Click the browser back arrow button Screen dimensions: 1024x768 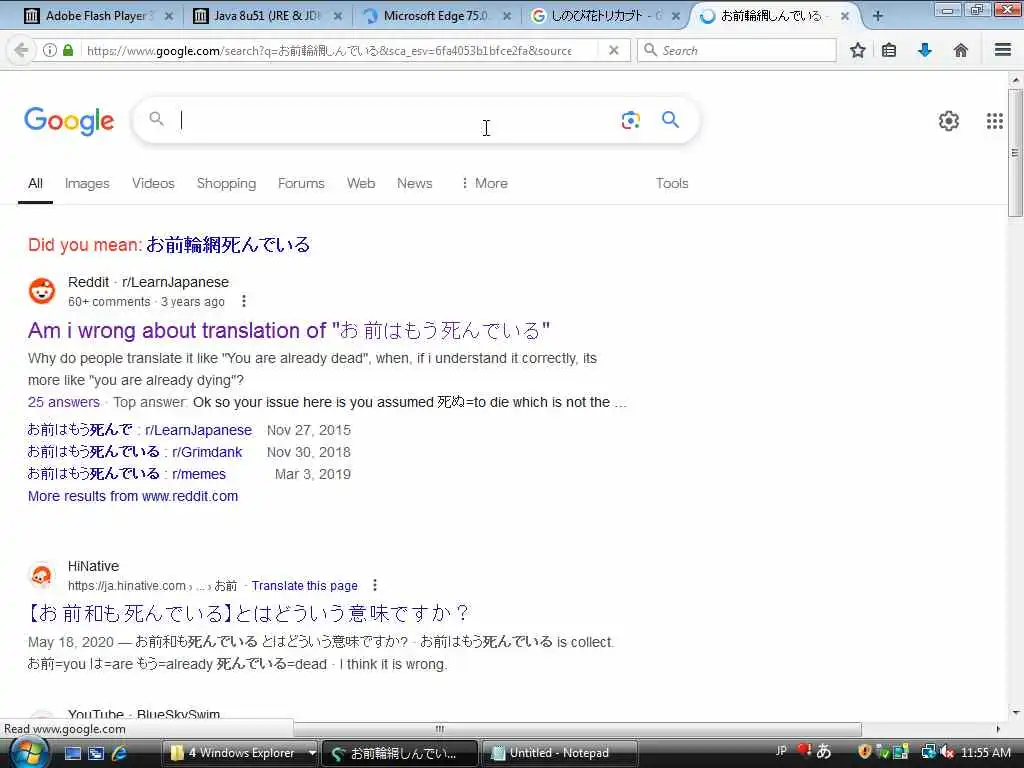20,50
